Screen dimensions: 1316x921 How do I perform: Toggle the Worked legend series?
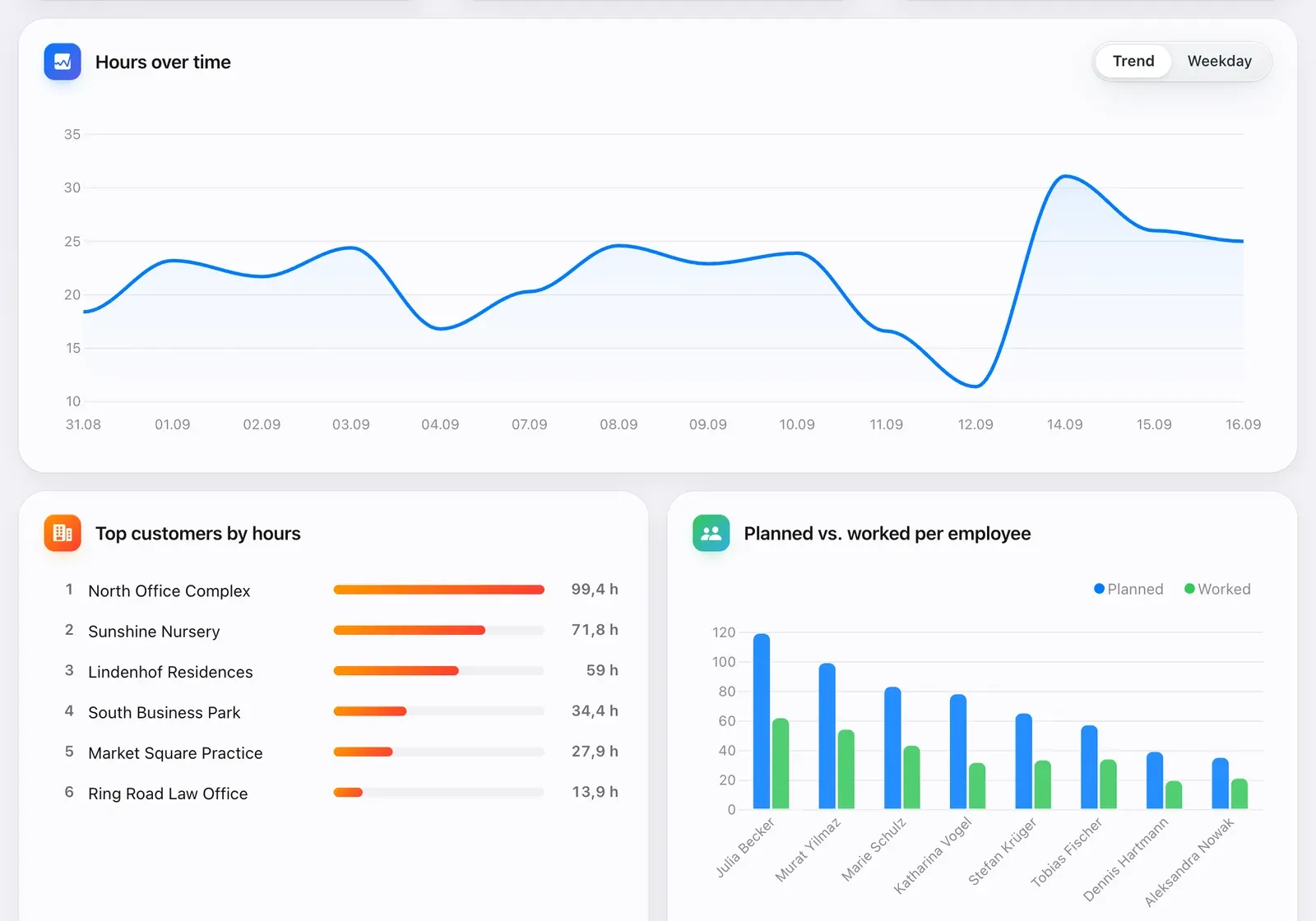(1217, 589)
